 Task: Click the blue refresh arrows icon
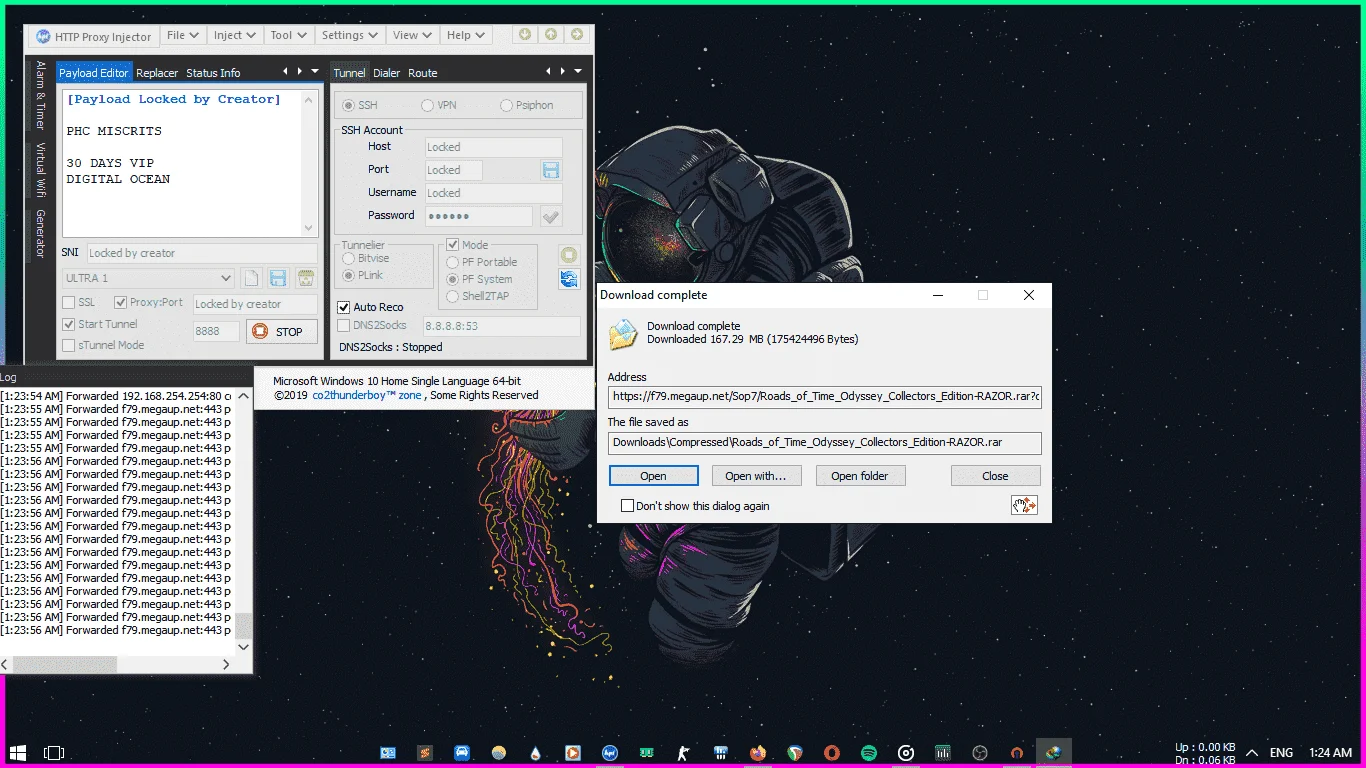point(569,279)
